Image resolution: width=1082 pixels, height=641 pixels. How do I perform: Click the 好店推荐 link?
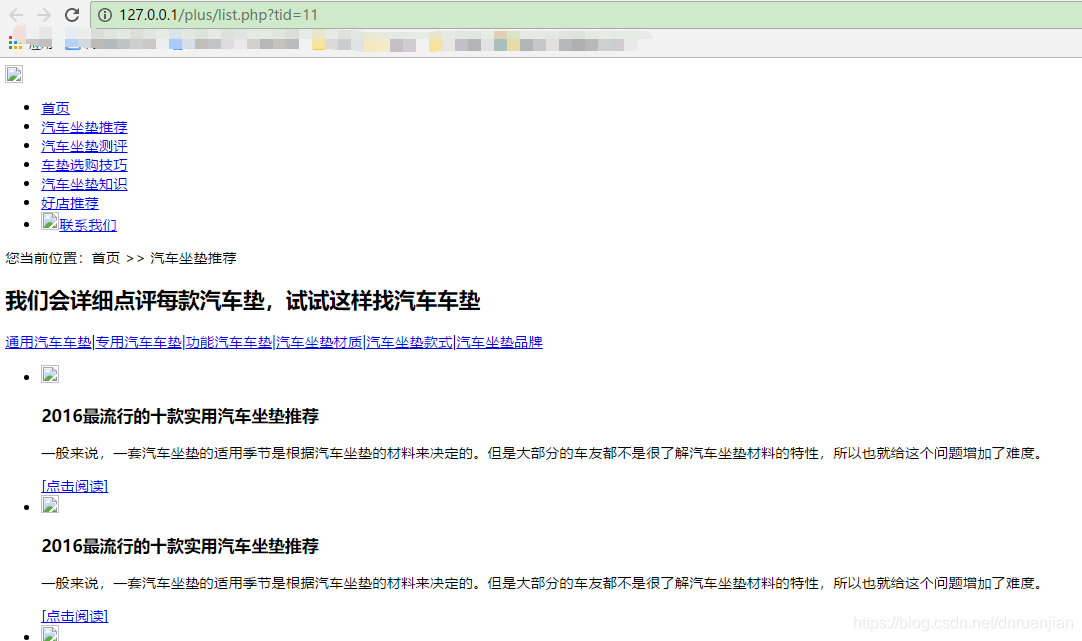[x=70, y=203]
